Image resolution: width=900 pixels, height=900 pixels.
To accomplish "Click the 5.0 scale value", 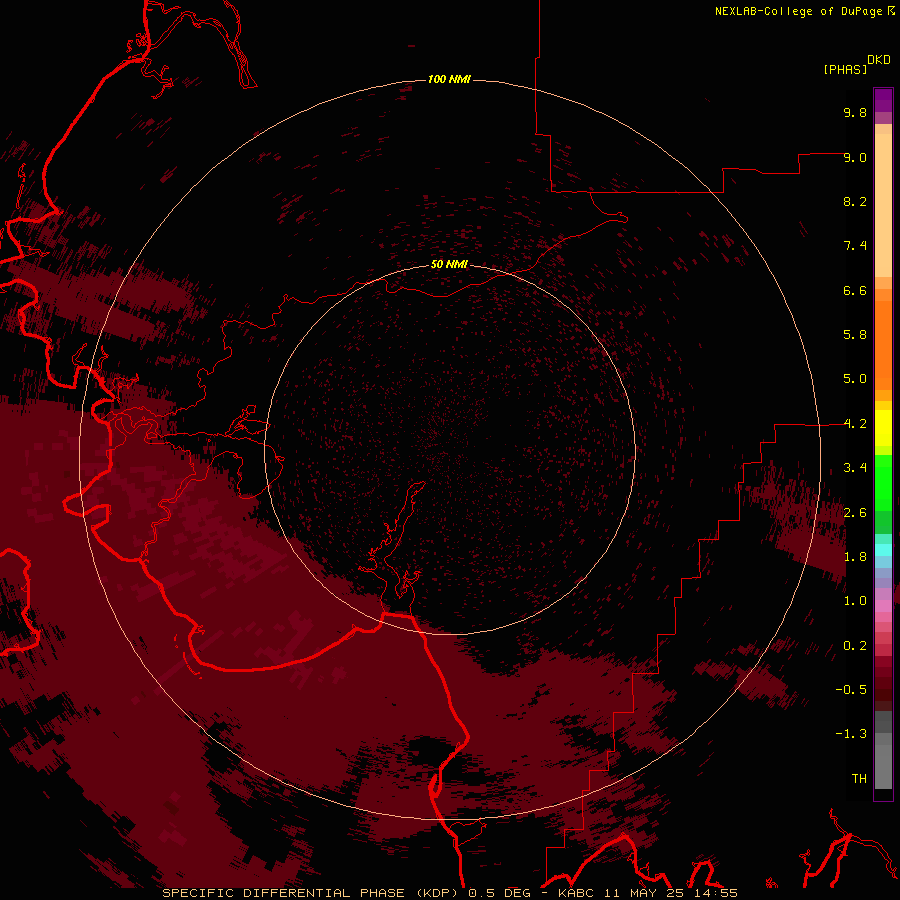I will pos(855,379).
